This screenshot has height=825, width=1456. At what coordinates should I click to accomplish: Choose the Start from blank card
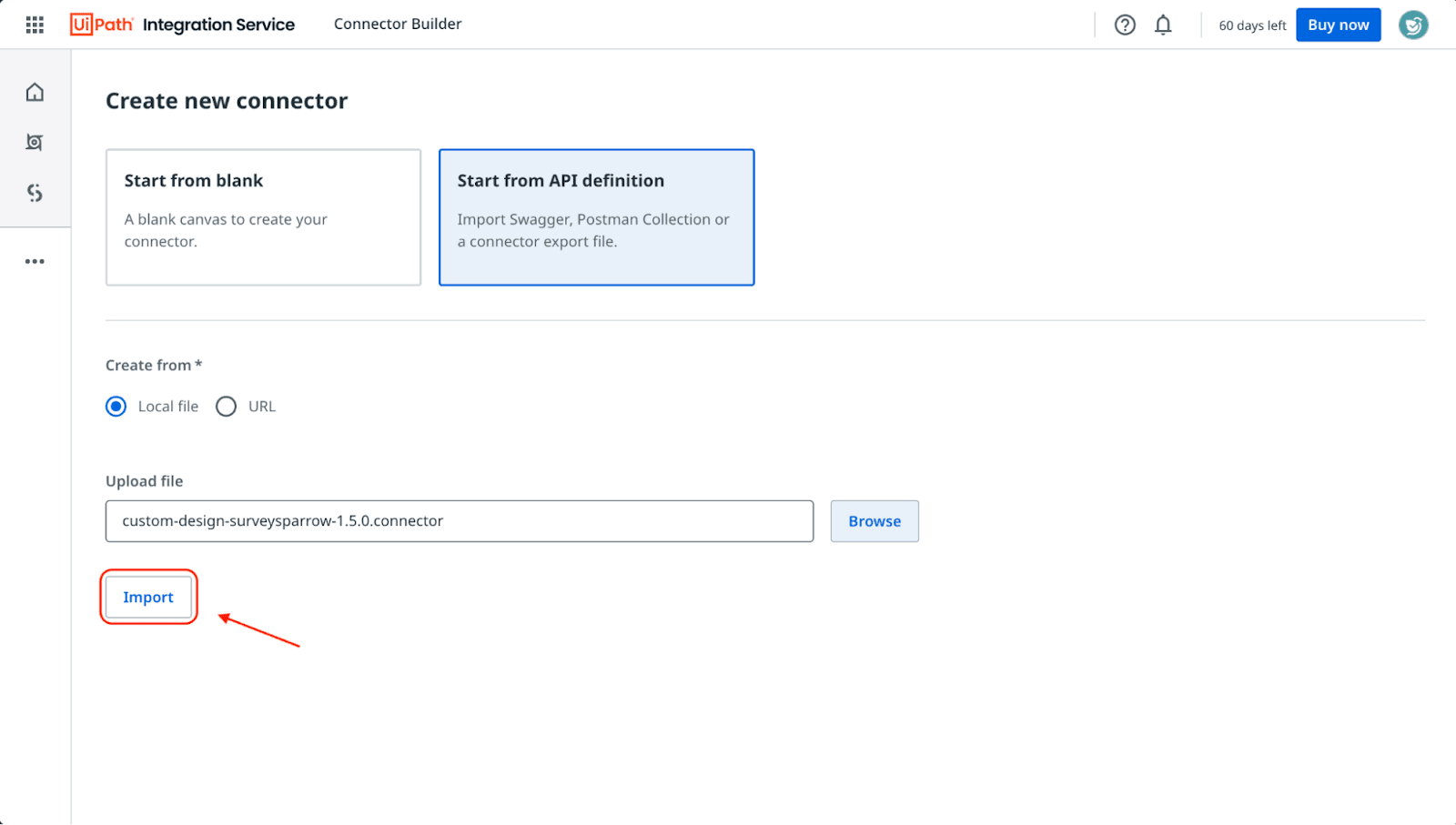pyautogui.click(x=263, y=217)
